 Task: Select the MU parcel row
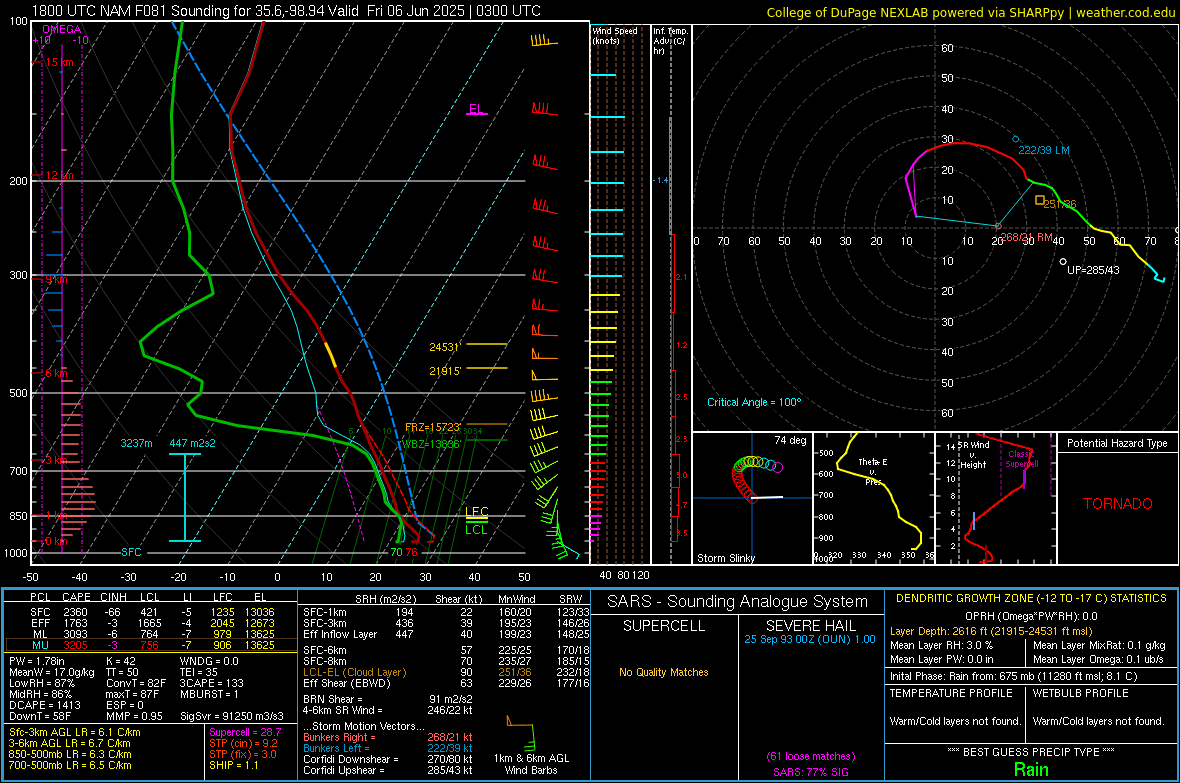point(150,644)
